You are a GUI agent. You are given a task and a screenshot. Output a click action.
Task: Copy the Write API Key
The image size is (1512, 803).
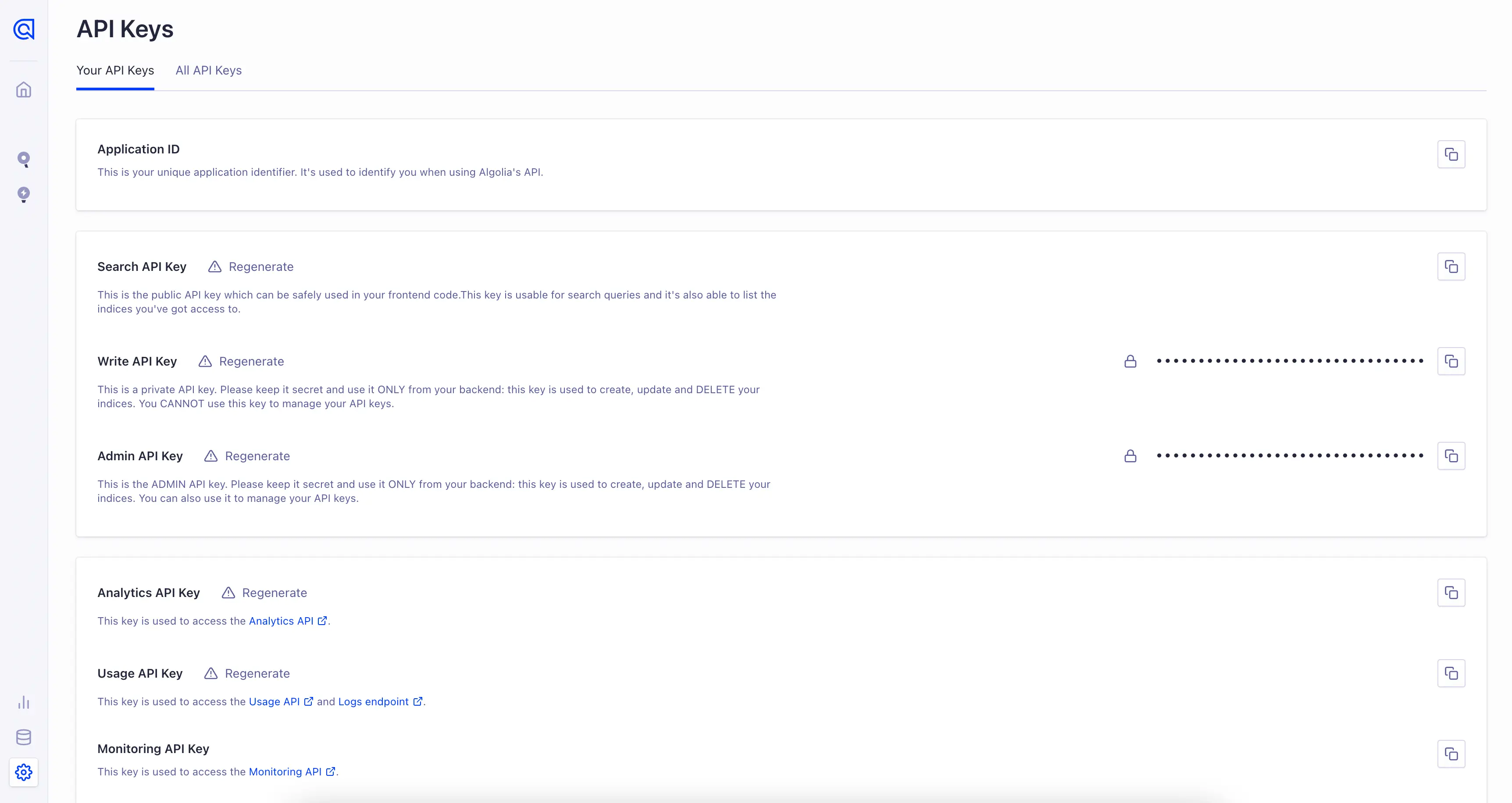tap(1451, 361)
